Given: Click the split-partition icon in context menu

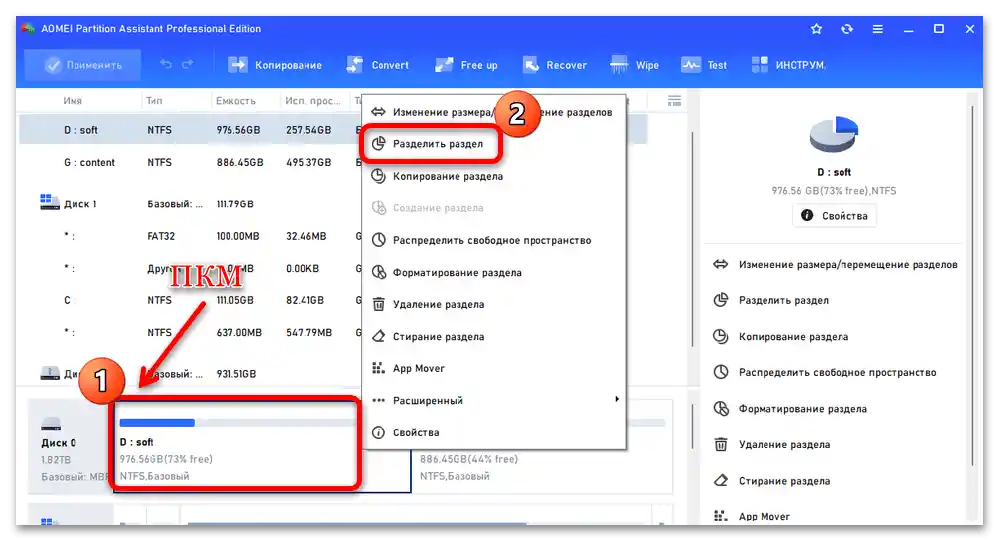Looking at the screenshot, I should point(378,144).
